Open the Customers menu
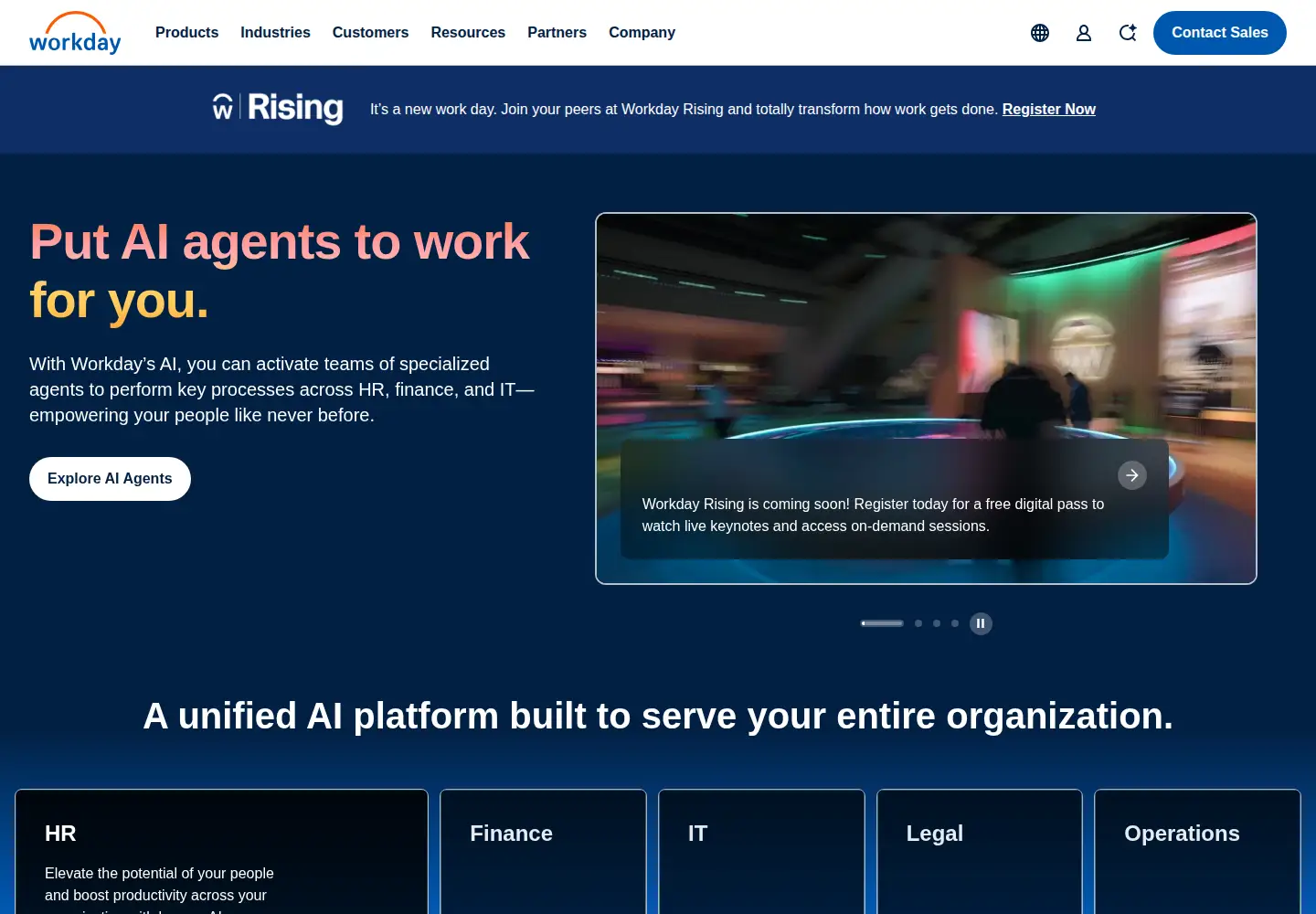This screenshot has height=914, width=1316. 370,33
